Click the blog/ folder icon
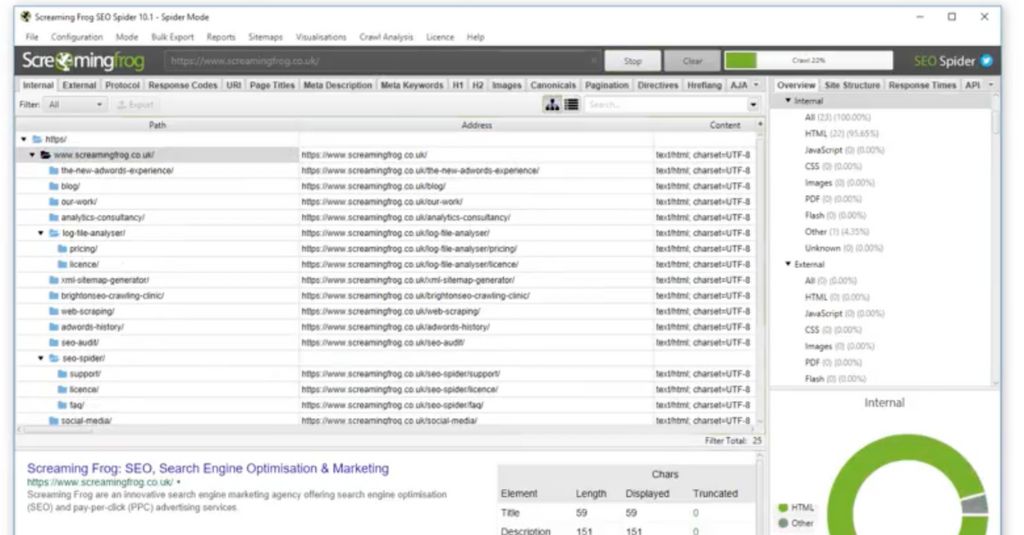This screenshot has height=535, width=1024. (x=54, y=186)
